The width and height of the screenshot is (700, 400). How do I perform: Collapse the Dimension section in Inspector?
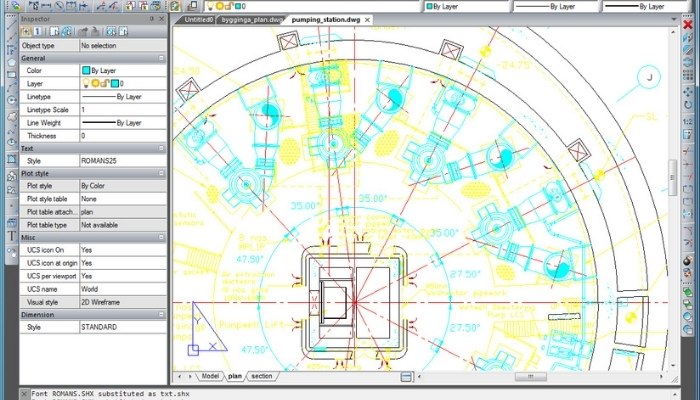click(161, 315)
